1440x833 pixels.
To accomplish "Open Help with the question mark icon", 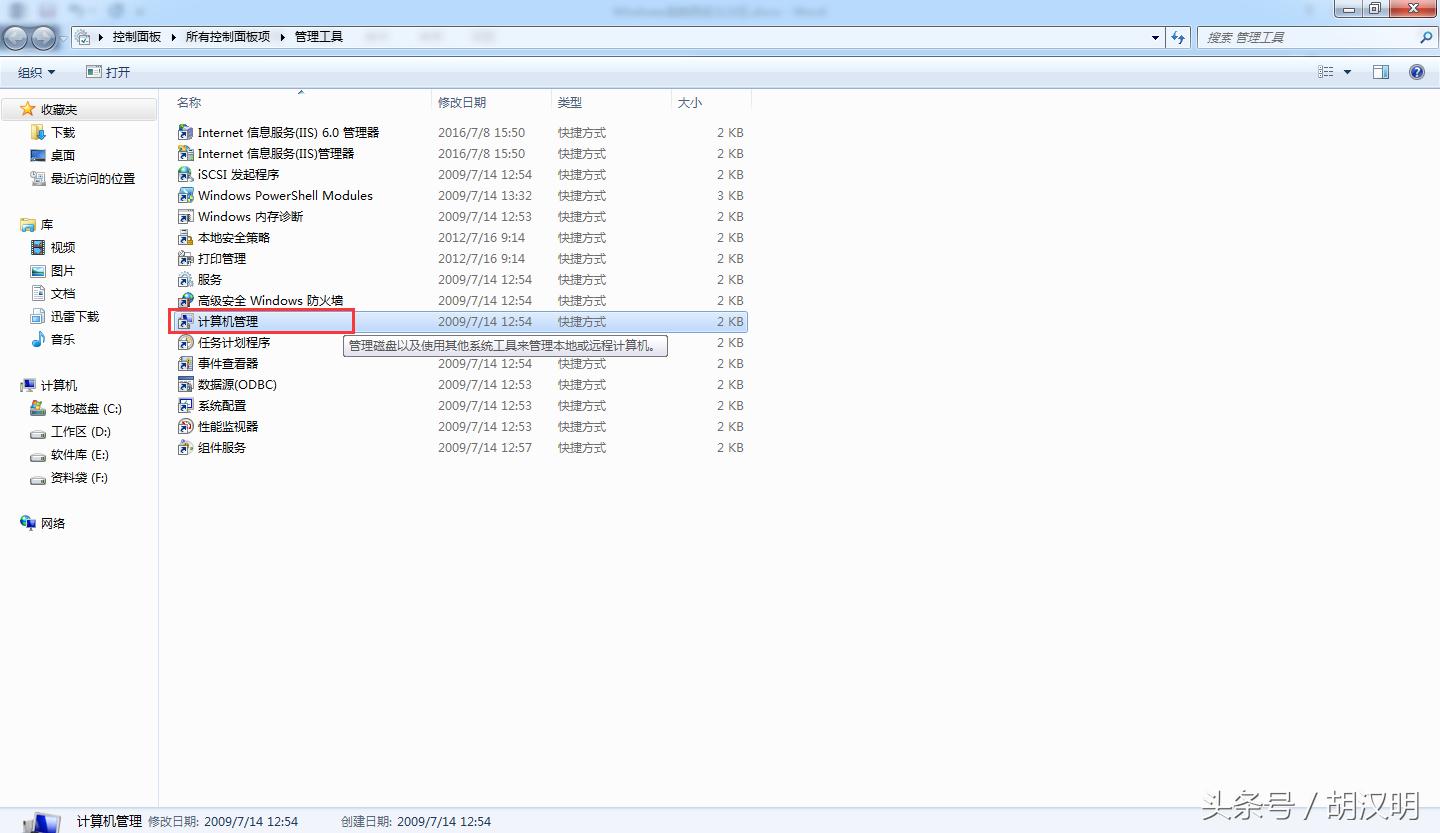I will pyautogui.click(x=1417, y=72).
